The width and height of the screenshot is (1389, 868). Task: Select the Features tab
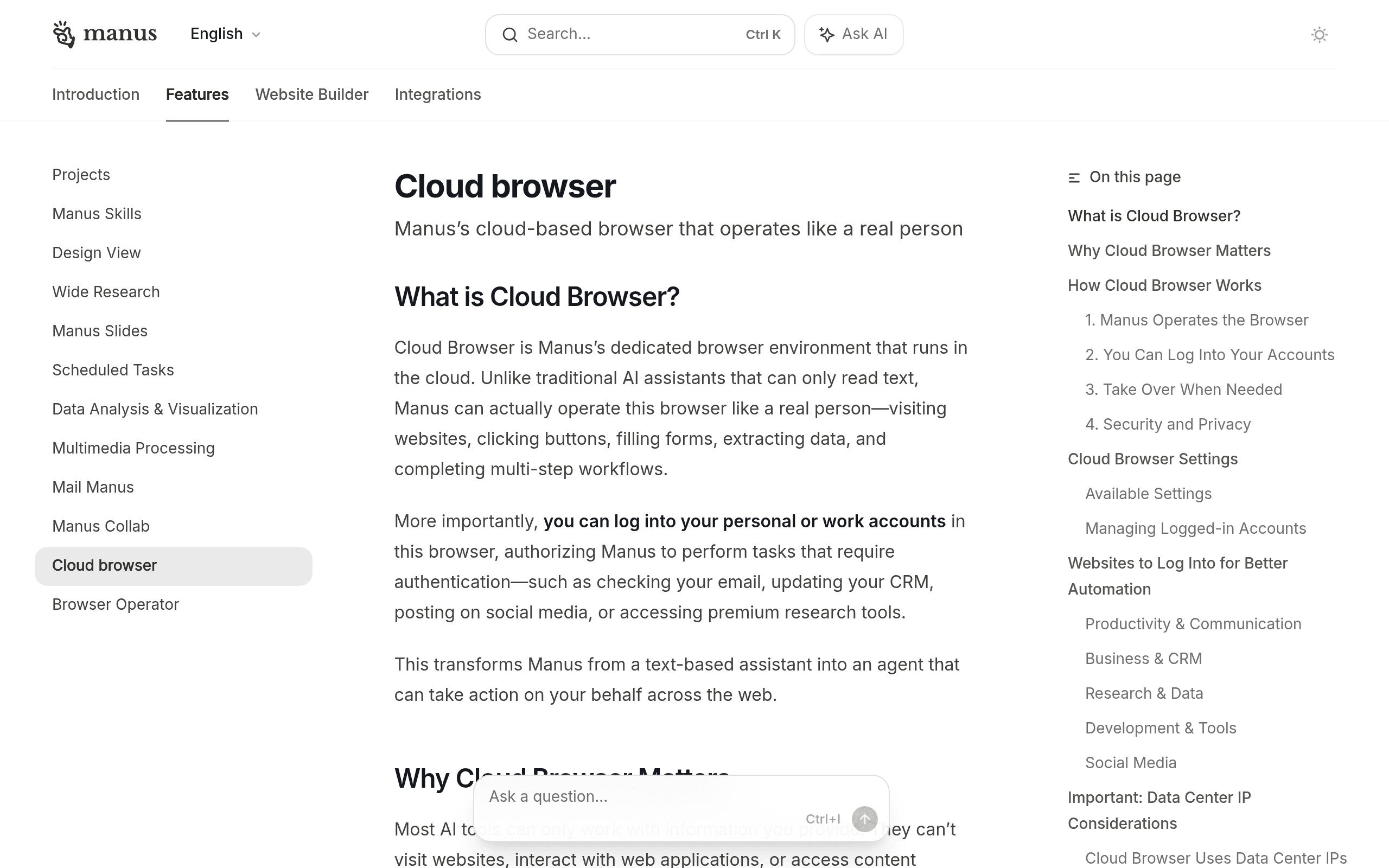point(197,94)
